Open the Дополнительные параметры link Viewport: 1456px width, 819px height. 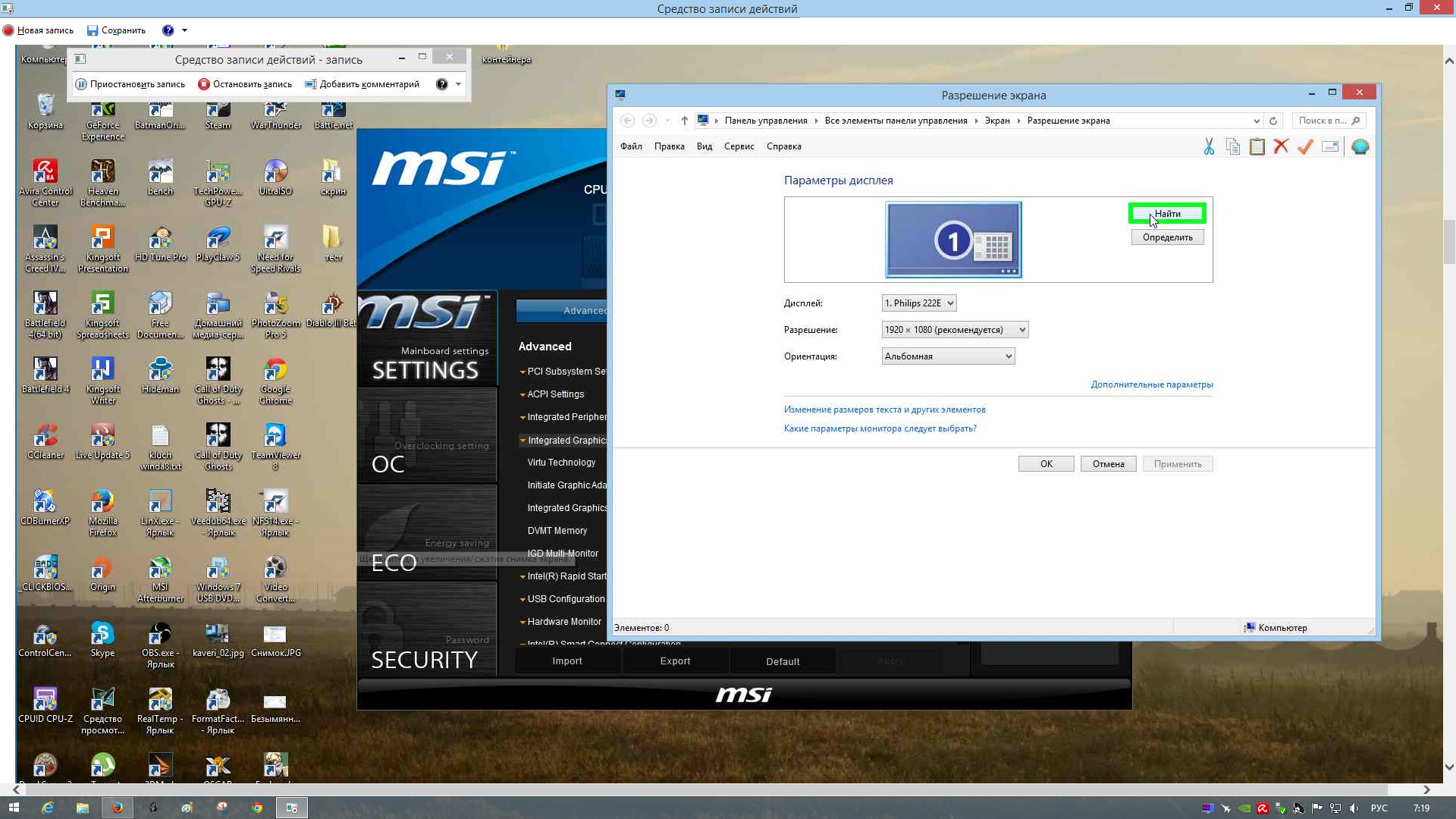tap(1151, 384)
